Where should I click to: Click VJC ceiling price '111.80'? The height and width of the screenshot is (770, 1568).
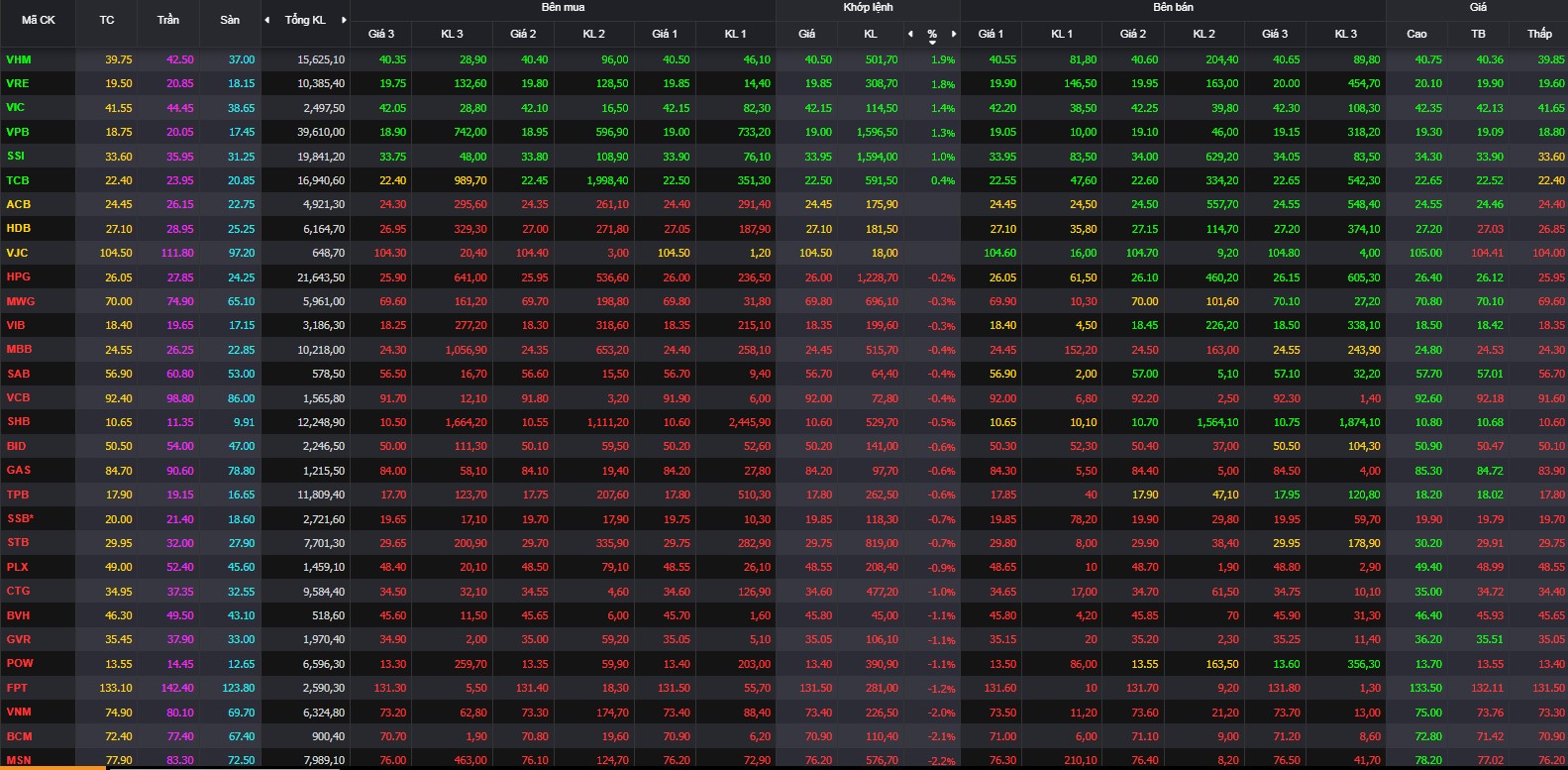(x=177, y=253)
